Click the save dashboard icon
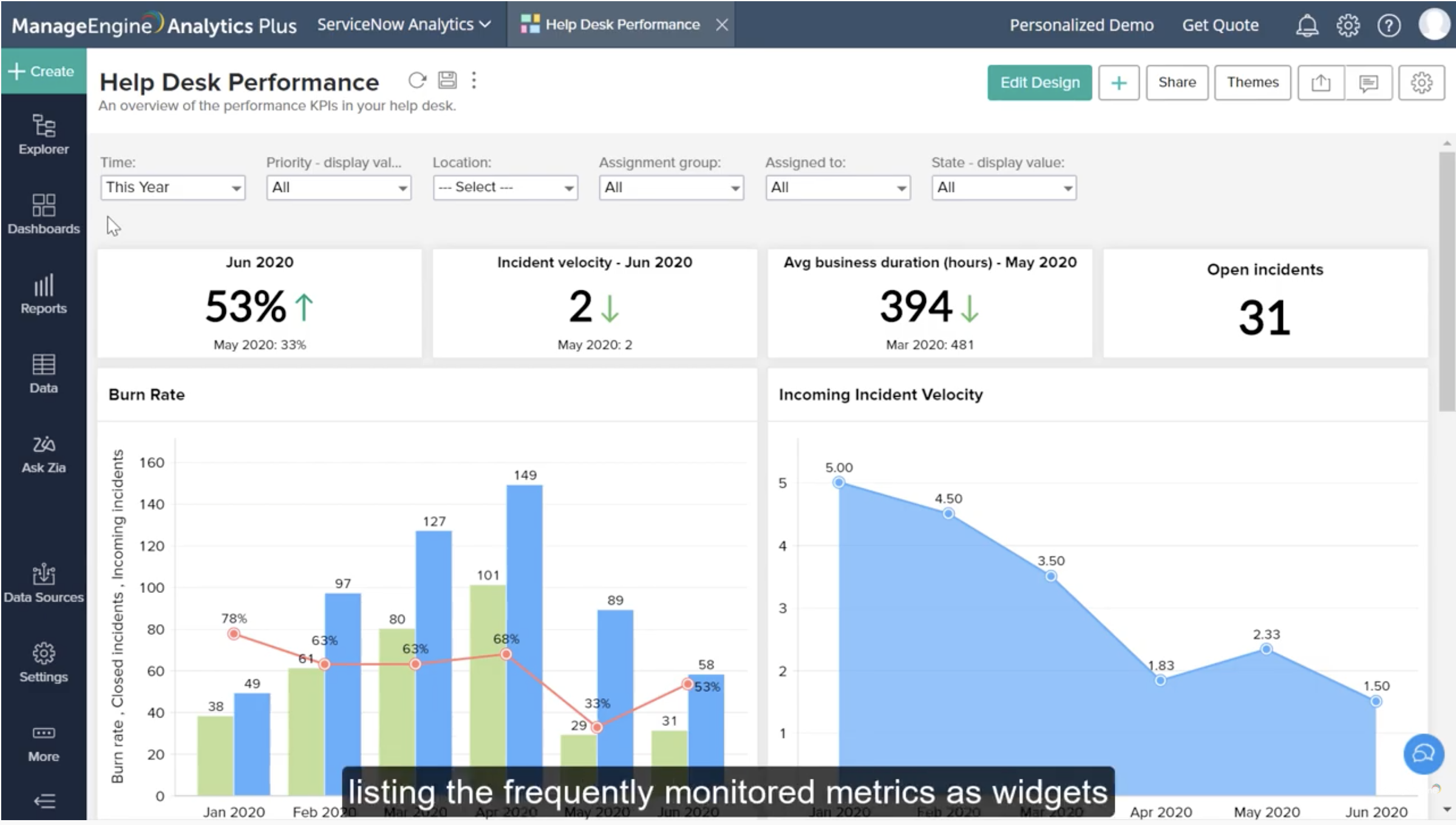 tap(447, 80)
